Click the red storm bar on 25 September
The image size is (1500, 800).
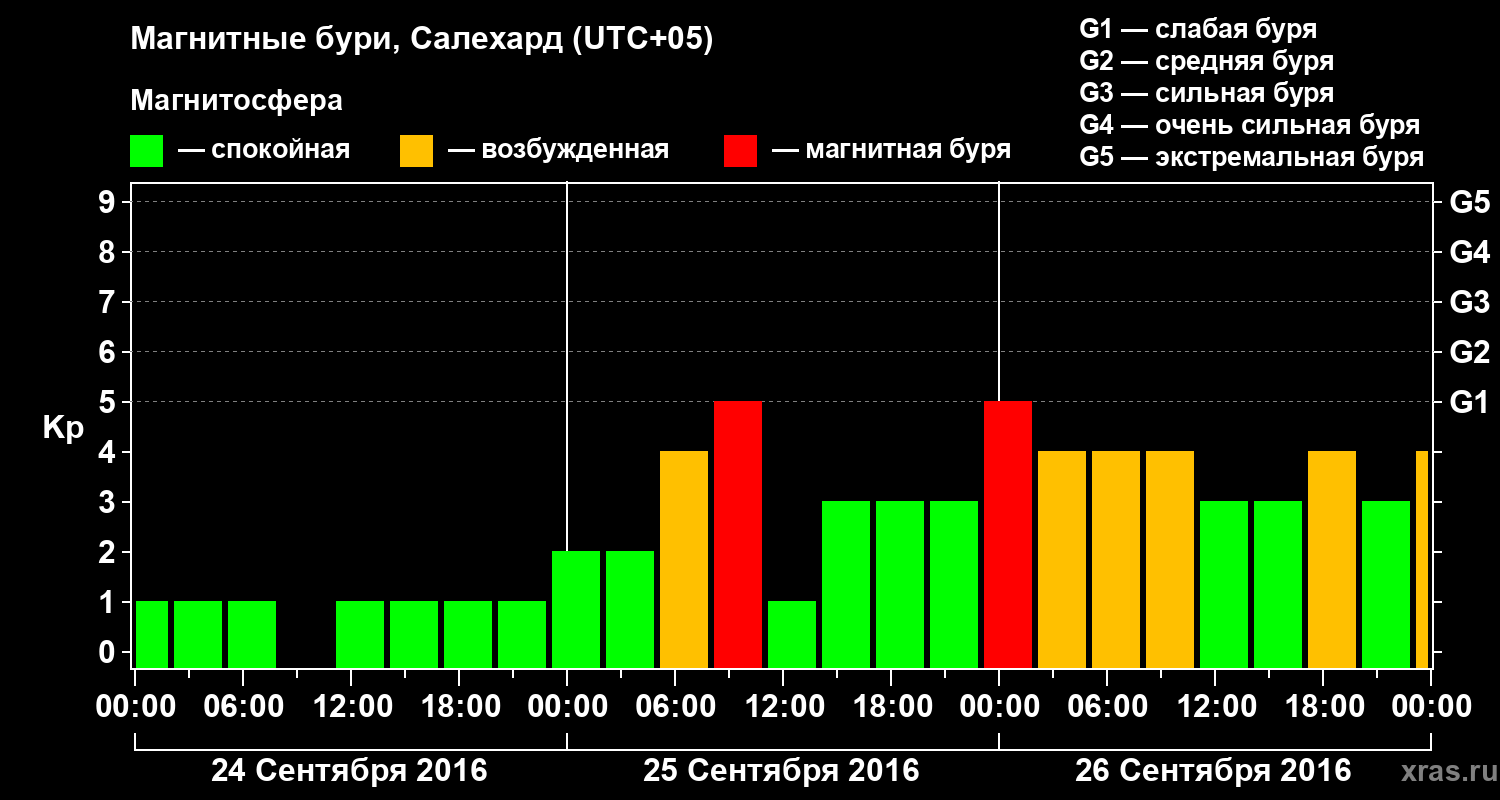(x=738, y=534)
